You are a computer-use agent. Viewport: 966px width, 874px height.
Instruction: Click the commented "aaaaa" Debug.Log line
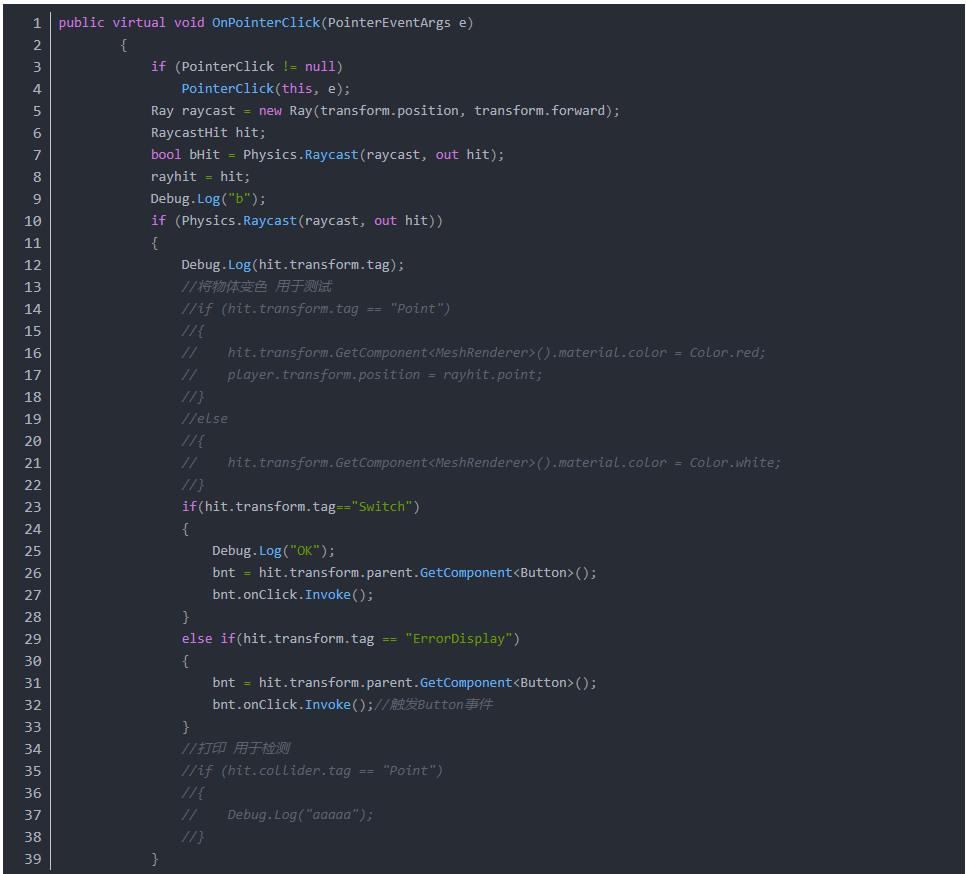click(x=299, y=815)
